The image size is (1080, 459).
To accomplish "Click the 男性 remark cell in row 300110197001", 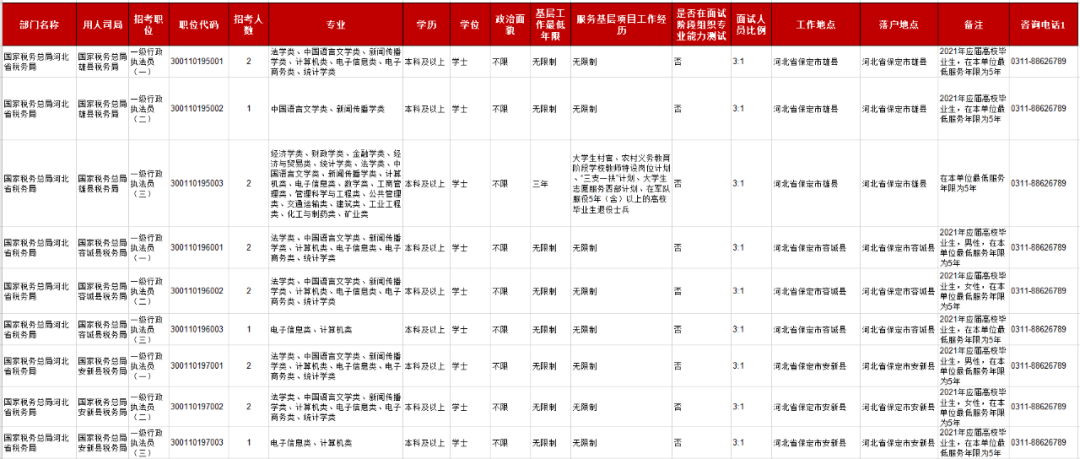I will 973,365.
